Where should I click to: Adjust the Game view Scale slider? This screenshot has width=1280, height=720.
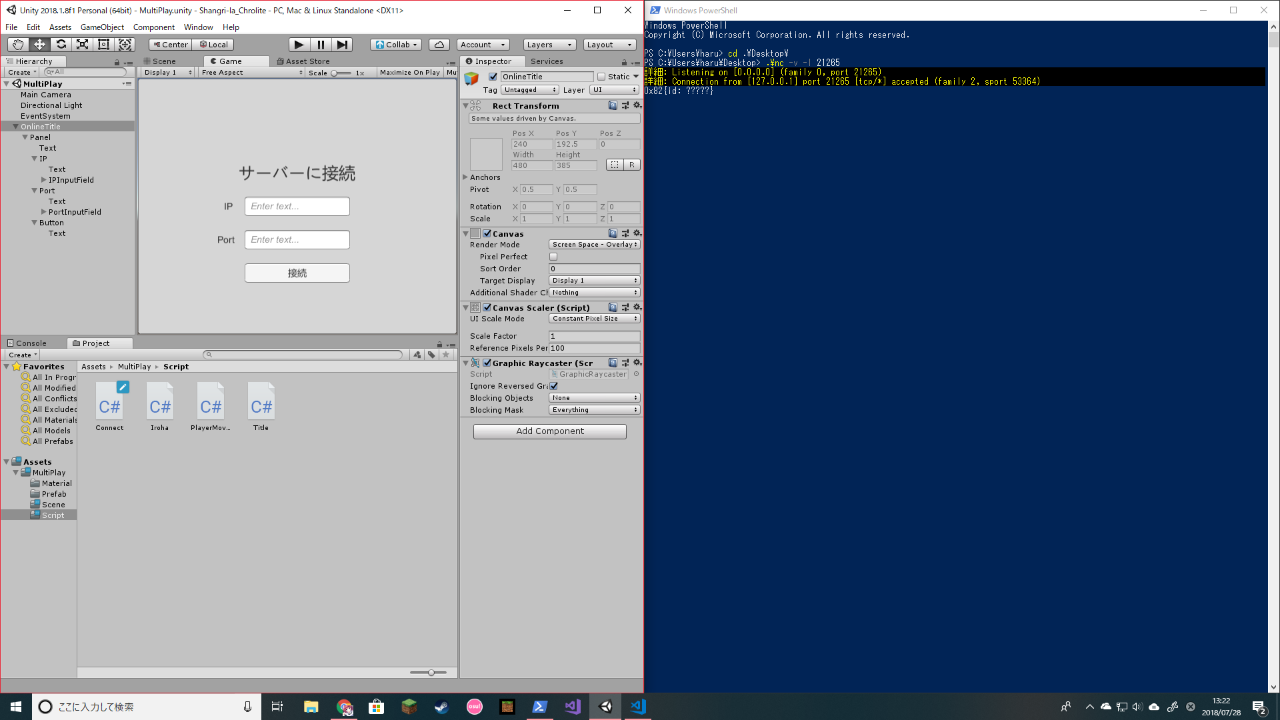point(341,73)
